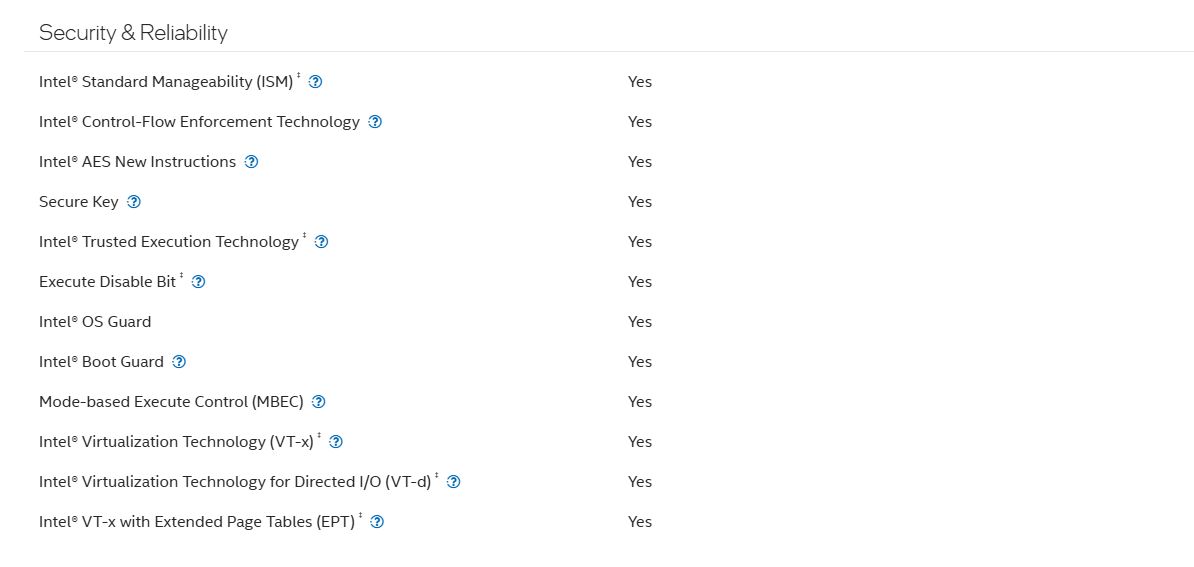Select the Yes value for Intel OS Guard
The image size is (1194, 567).
coord(640,321)
